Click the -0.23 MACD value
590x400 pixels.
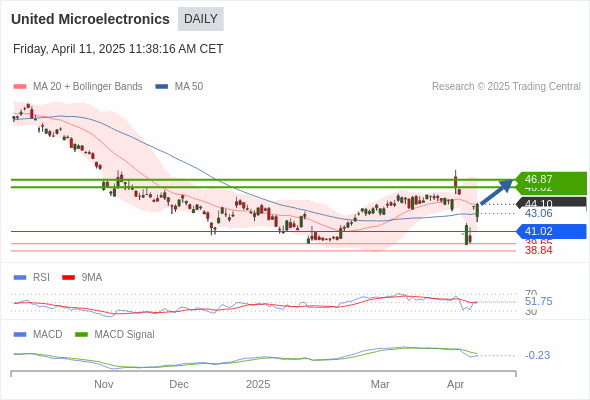pos(537,355)
